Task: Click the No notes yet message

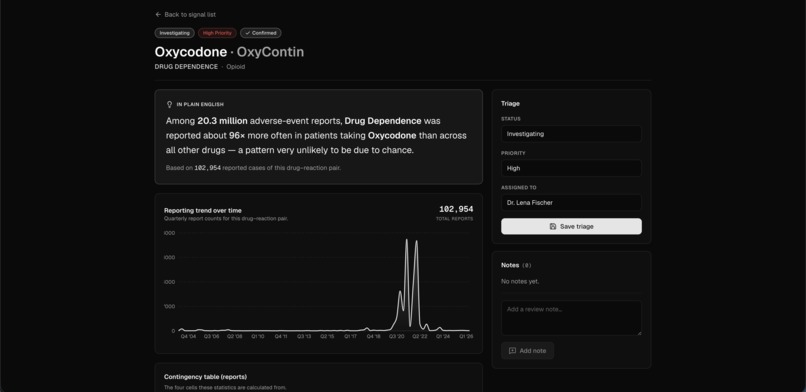Action: [520, 282]
